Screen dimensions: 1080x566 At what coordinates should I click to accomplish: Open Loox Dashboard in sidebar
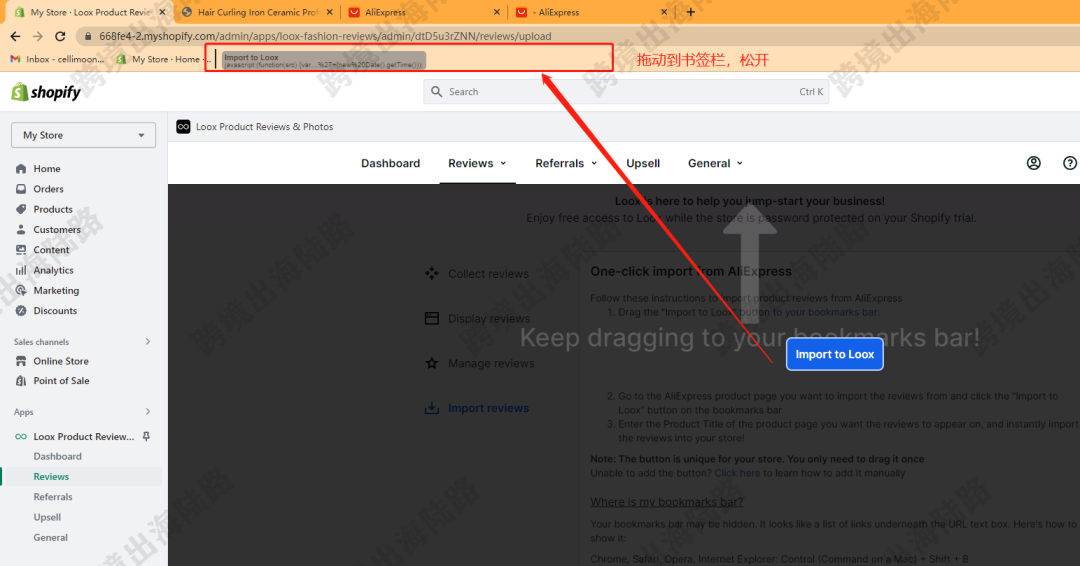(57, 457)
